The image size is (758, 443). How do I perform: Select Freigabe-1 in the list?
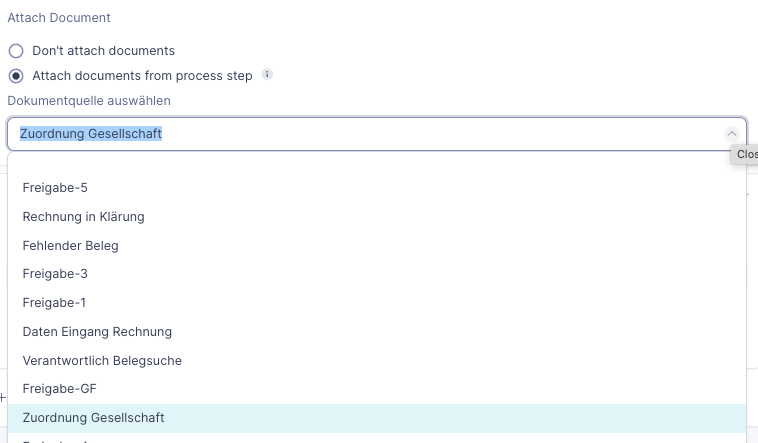55,303
